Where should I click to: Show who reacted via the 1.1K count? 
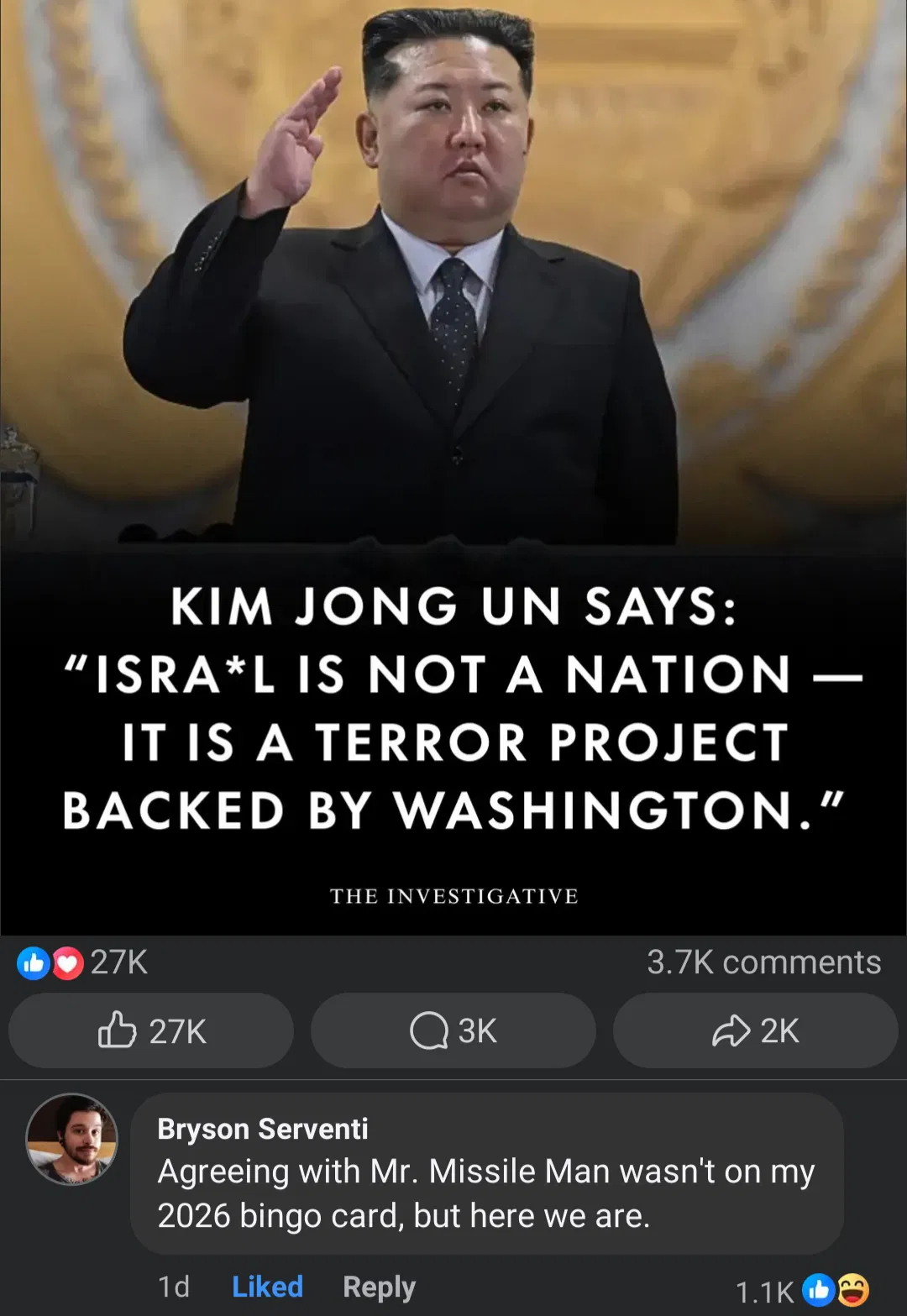(x=764, y=1292)
